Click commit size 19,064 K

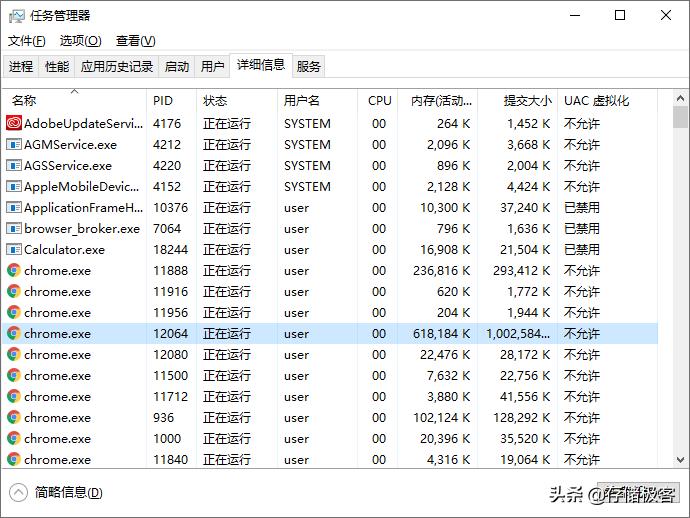click(525, 459)
